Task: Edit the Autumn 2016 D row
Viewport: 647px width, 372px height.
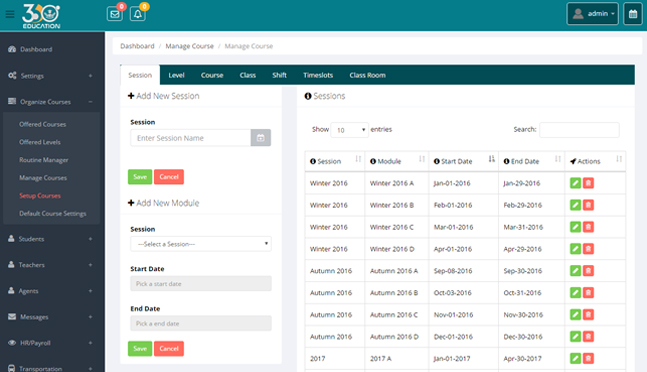Action: [575, 337]
